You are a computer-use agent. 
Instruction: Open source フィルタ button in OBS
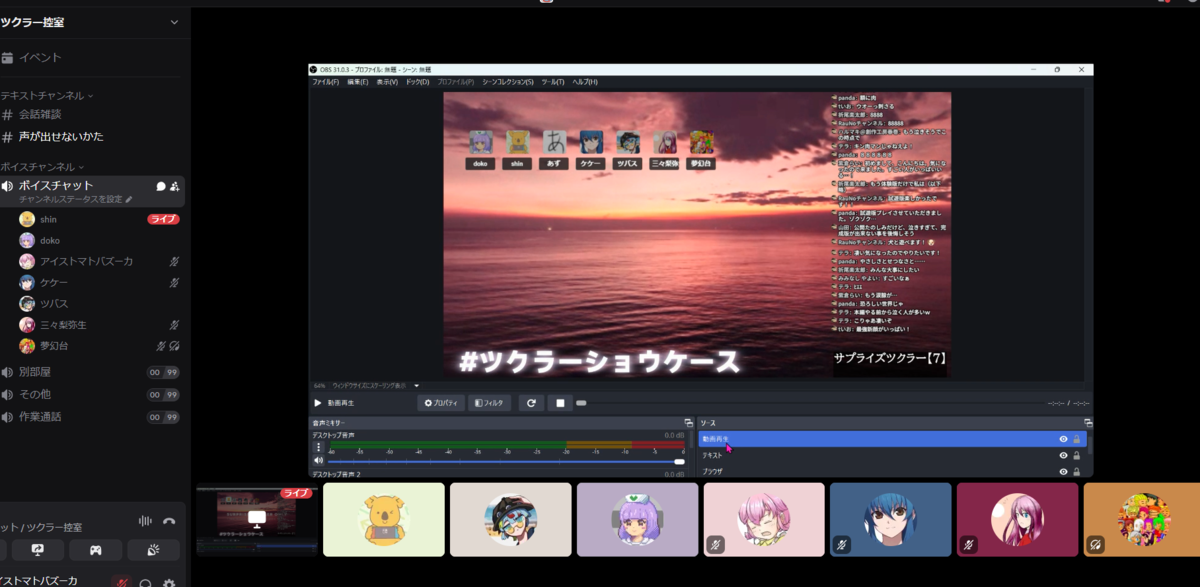490,403
